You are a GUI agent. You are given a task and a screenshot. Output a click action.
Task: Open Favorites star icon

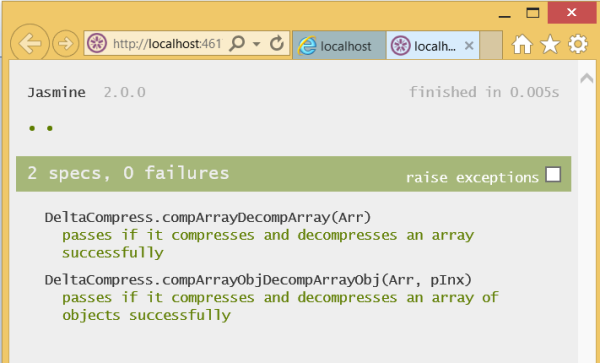click(550, 44)
